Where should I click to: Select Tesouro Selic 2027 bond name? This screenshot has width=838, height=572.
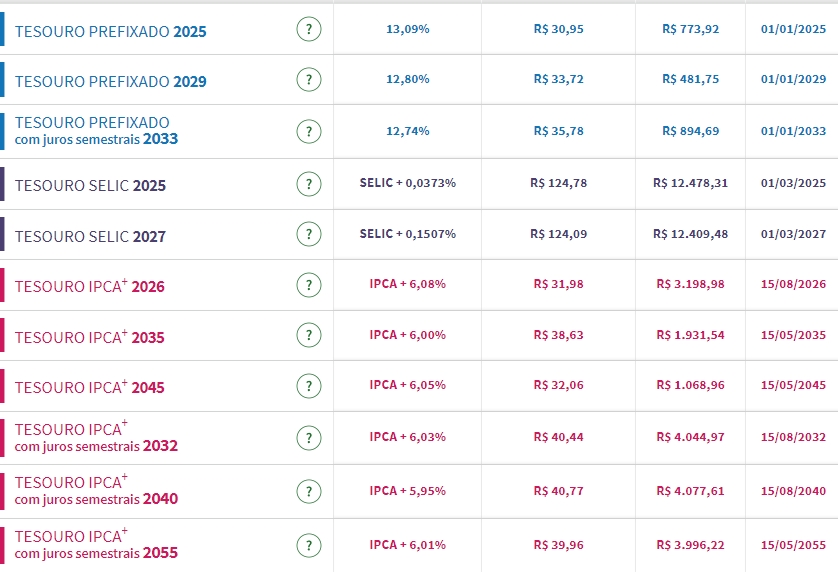coord(90,237)
